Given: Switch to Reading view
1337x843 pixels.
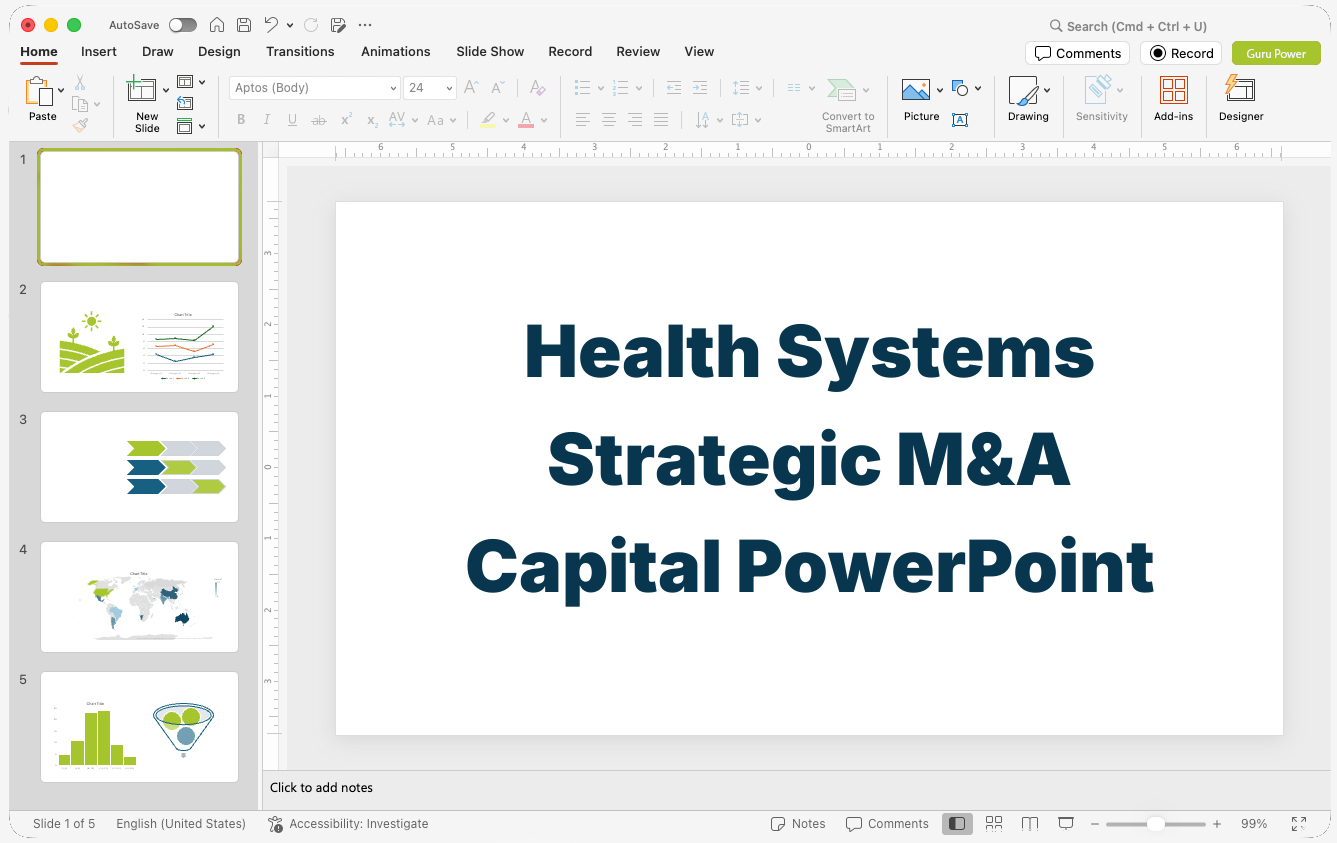Looking at the screenshot, I should coord(1030,824).
